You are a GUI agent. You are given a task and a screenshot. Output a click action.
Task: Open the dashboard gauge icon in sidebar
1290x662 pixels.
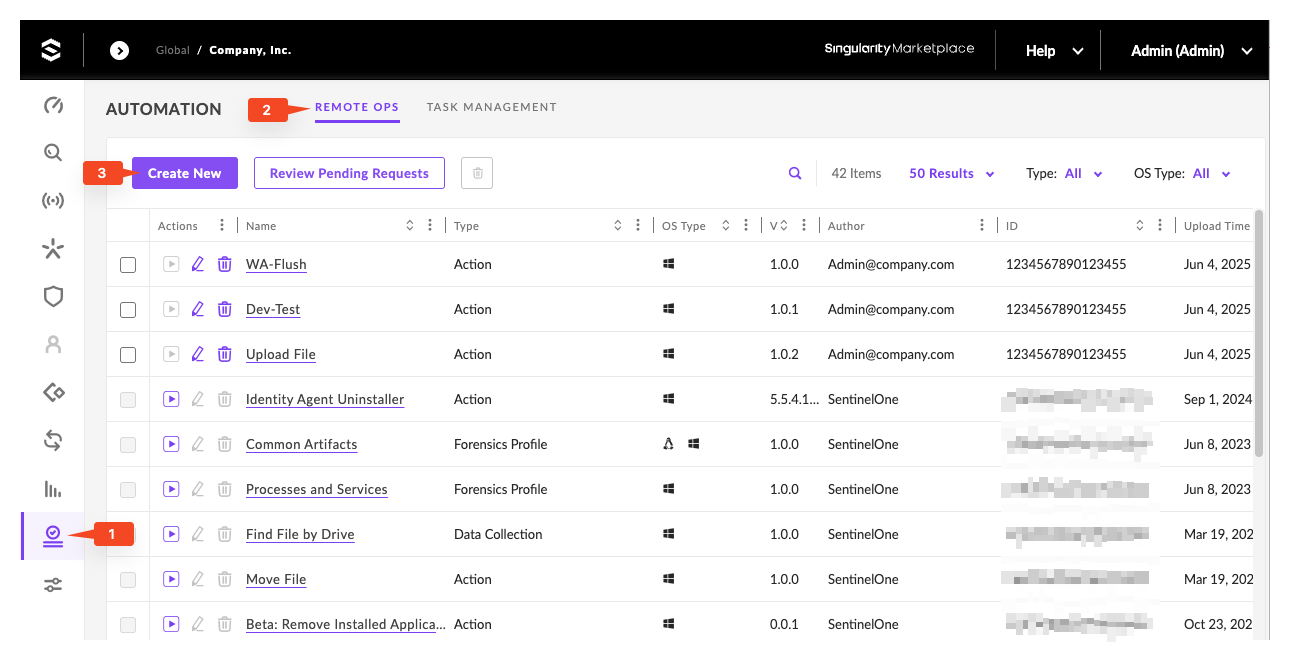(x=53, y=106)
